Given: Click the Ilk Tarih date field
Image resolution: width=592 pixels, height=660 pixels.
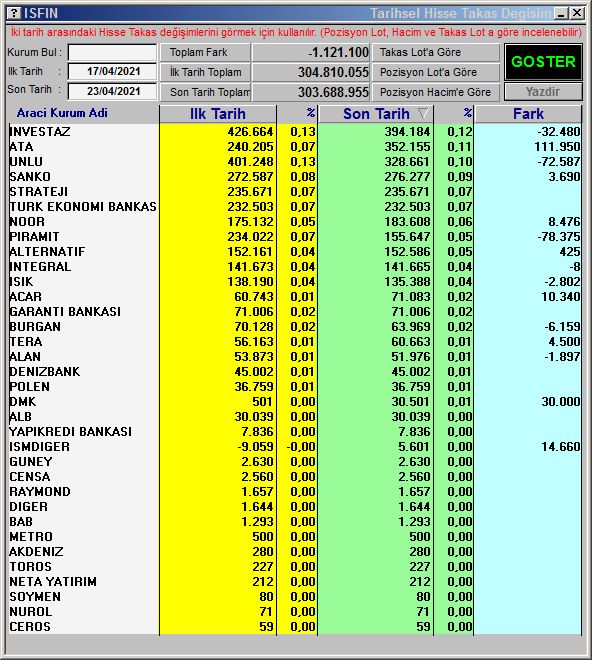Looking at the screenshot, I should [112, 71].
